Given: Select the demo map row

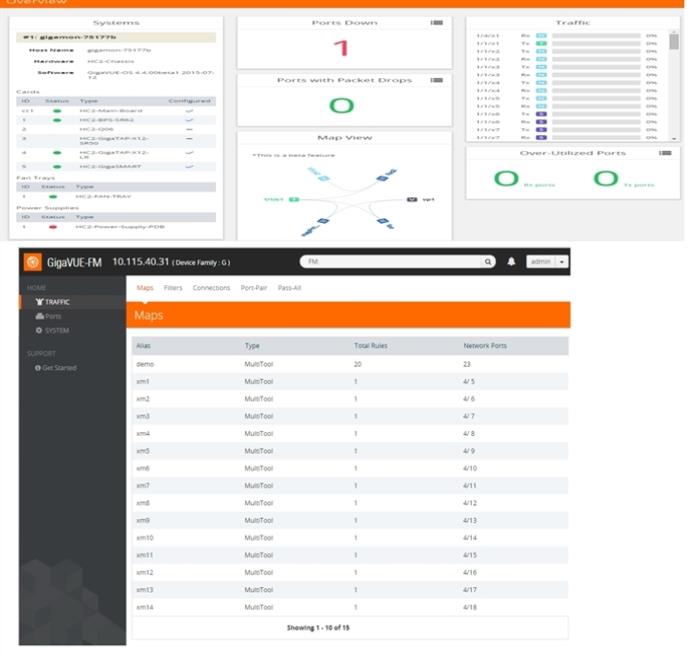Looking at the screenshot, I should click(350, 365).
